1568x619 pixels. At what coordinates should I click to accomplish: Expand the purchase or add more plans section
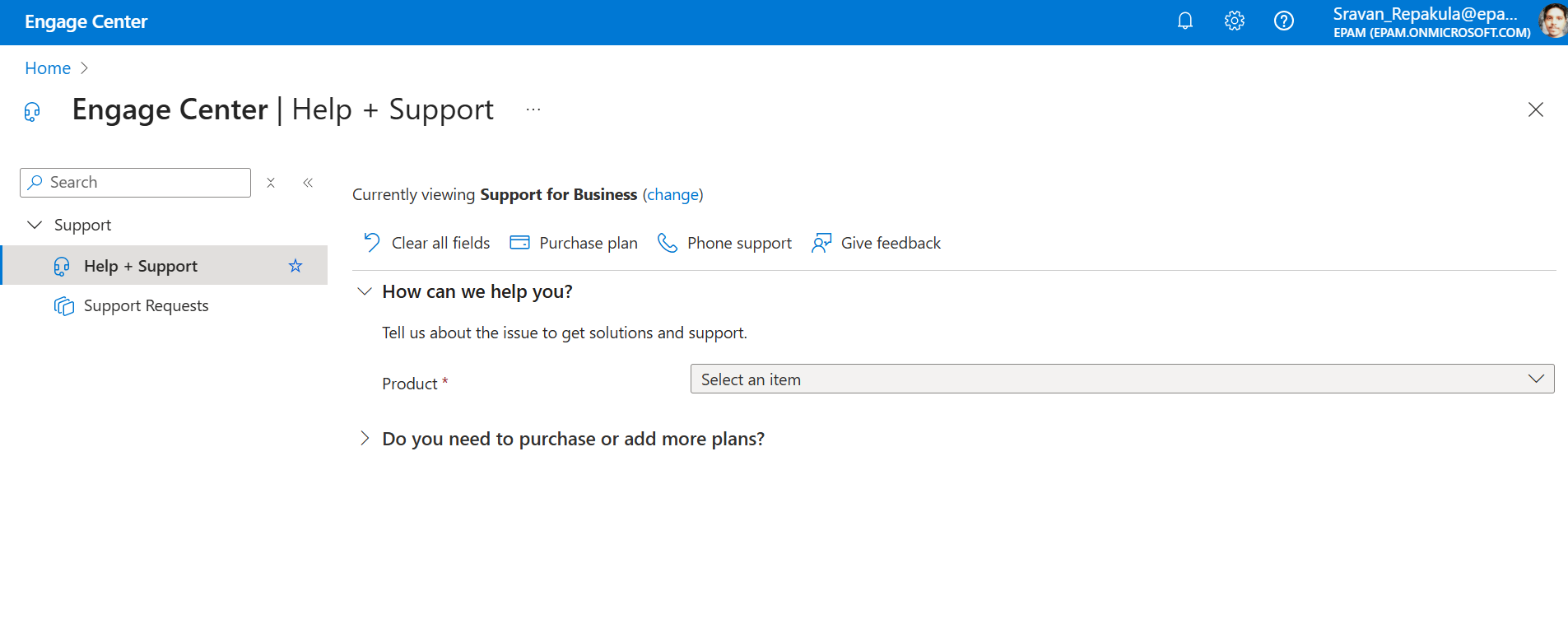coord(365,438)
